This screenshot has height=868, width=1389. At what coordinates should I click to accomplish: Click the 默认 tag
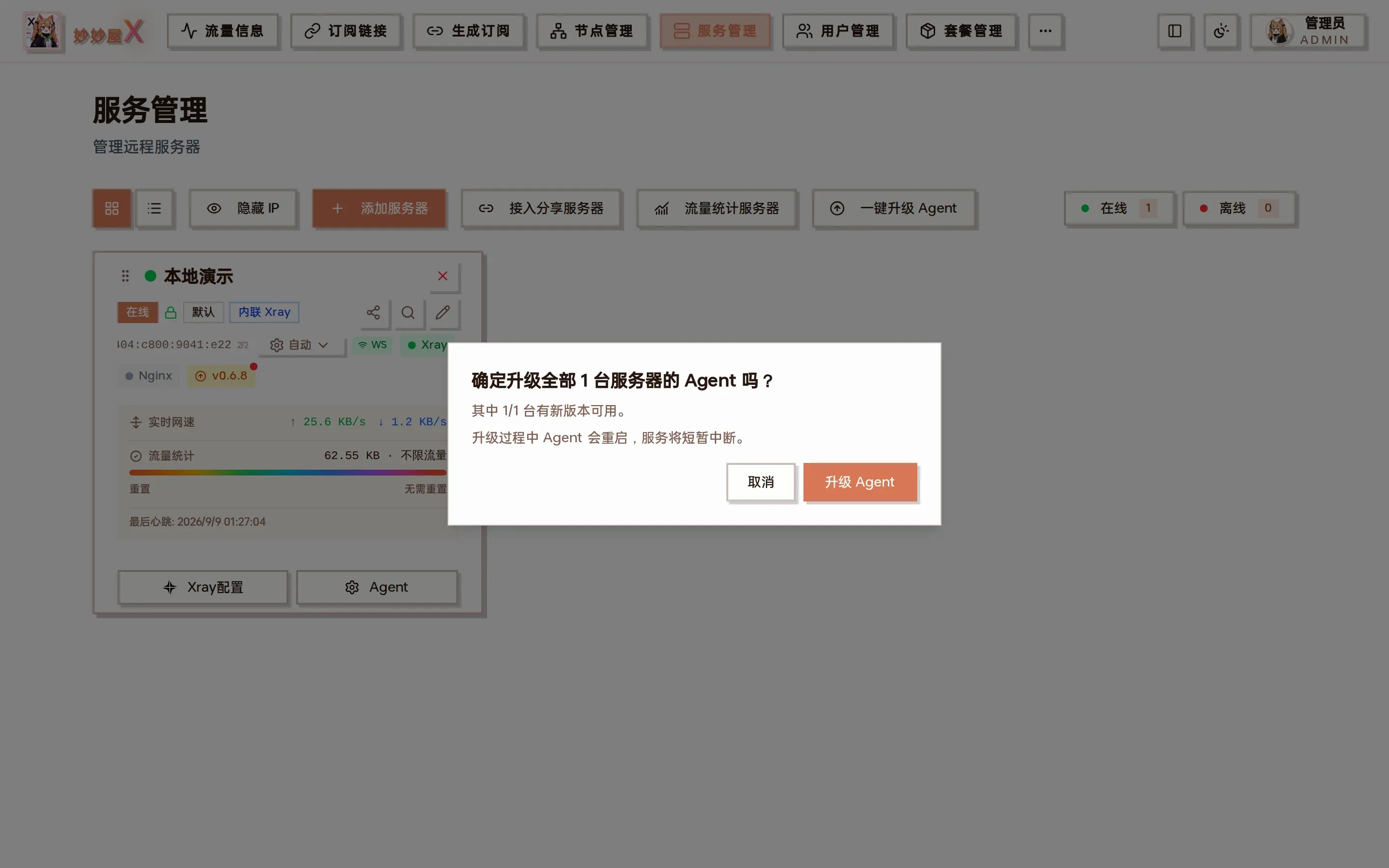click(203, 312)
